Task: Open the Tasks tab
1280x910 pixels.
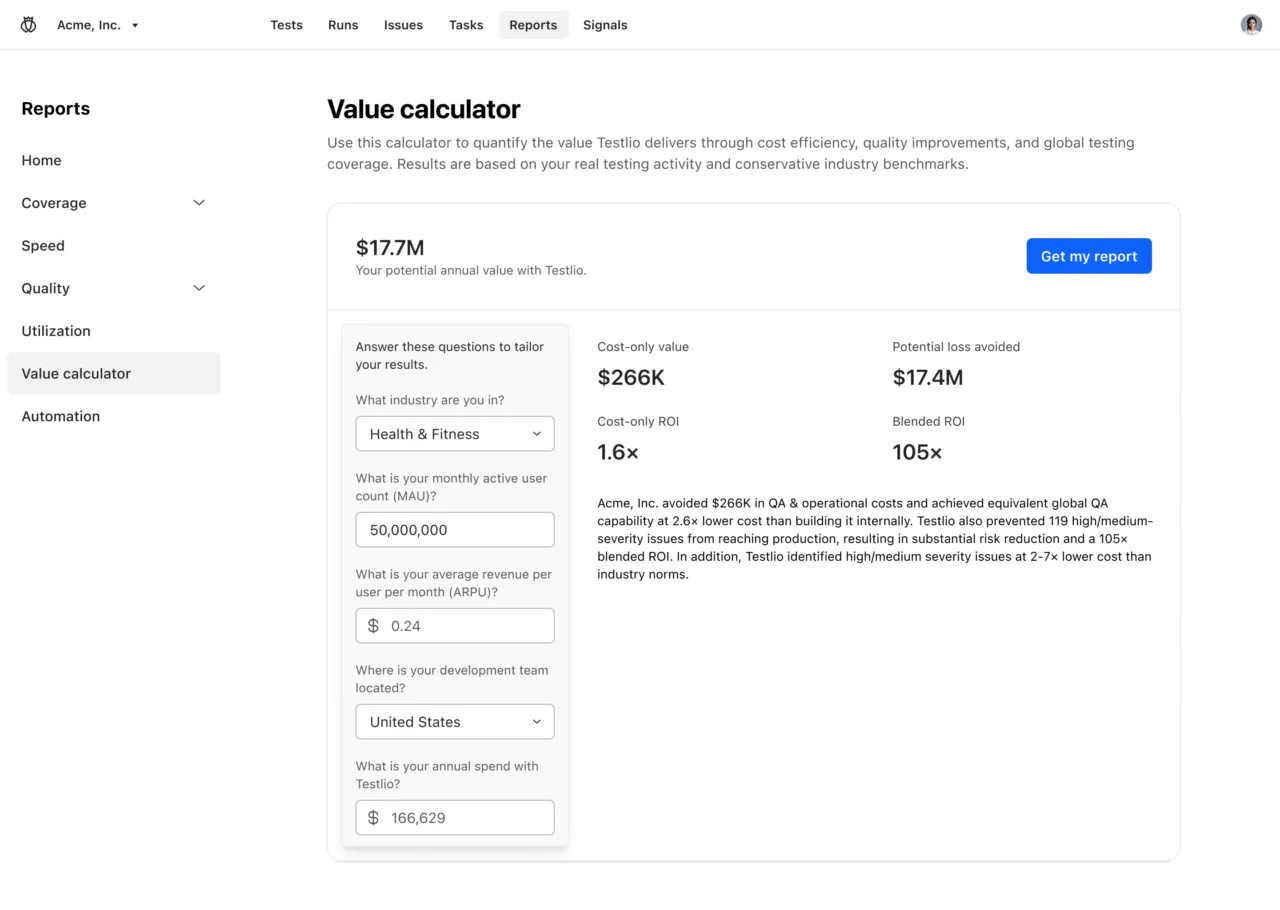Action: coord(466,25)
